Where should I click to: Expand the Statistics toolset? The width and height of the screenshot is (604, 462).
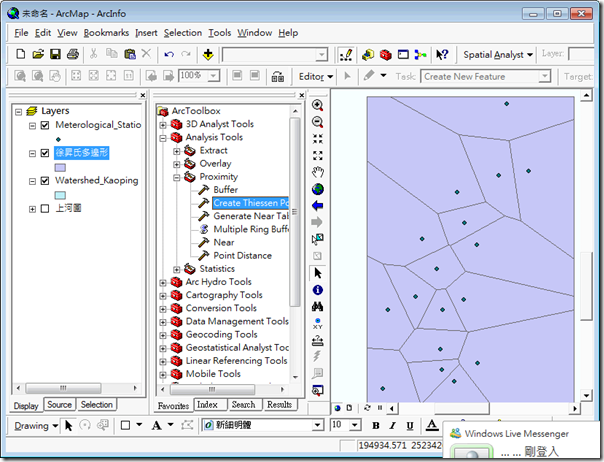coord(176,269)
